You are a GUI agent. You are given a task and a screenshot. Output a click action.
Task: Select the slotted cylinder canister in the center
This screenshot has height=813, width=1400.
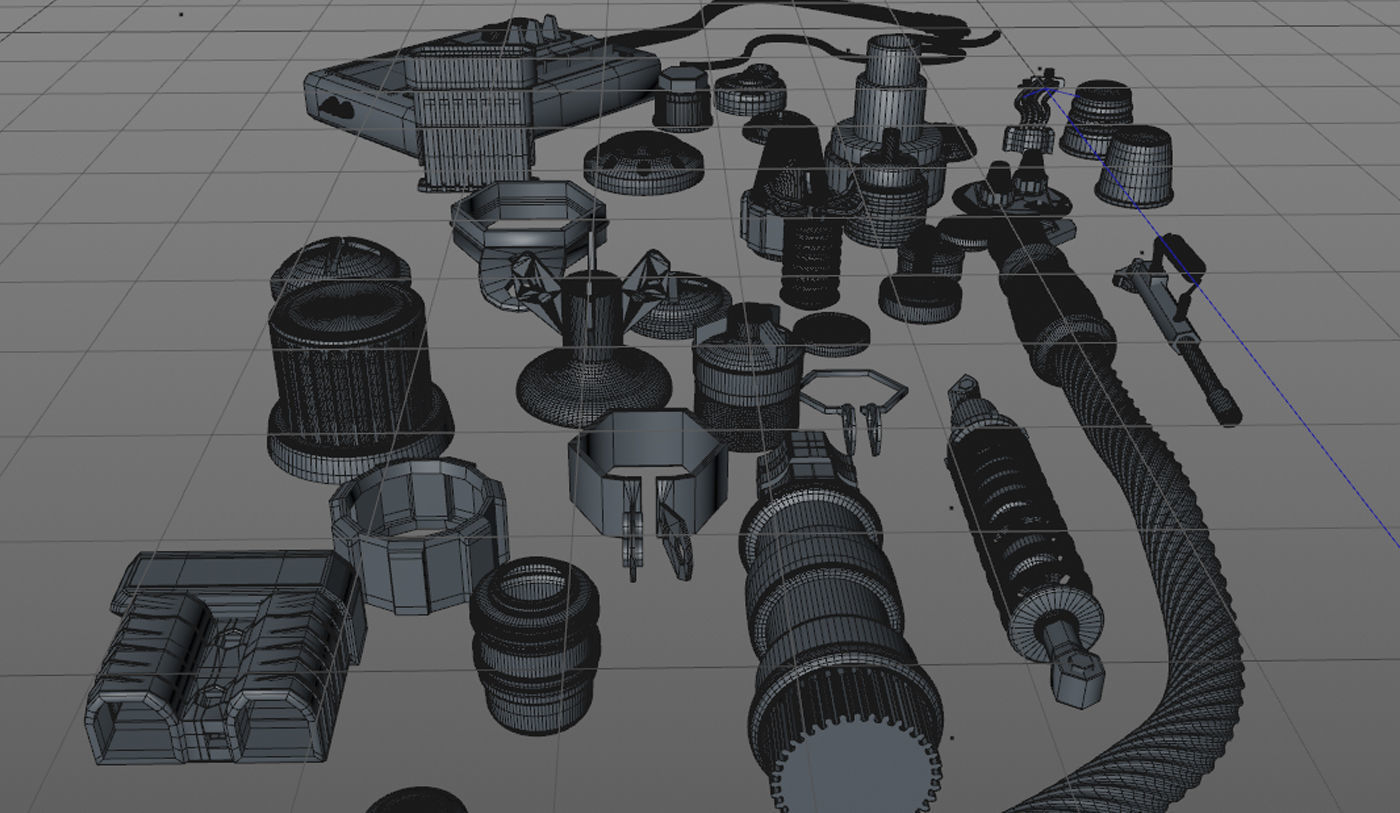click(748, 377)
